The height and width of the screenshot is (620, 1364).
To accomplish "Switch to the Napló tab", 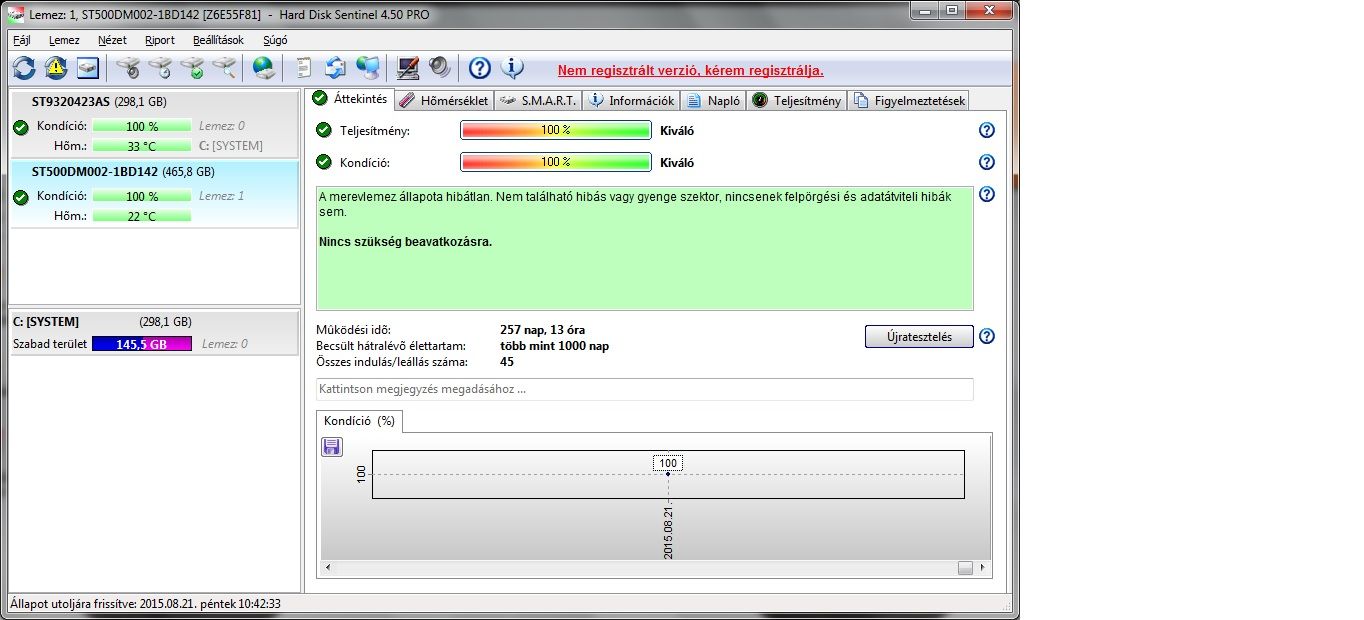I will point(713,100).
